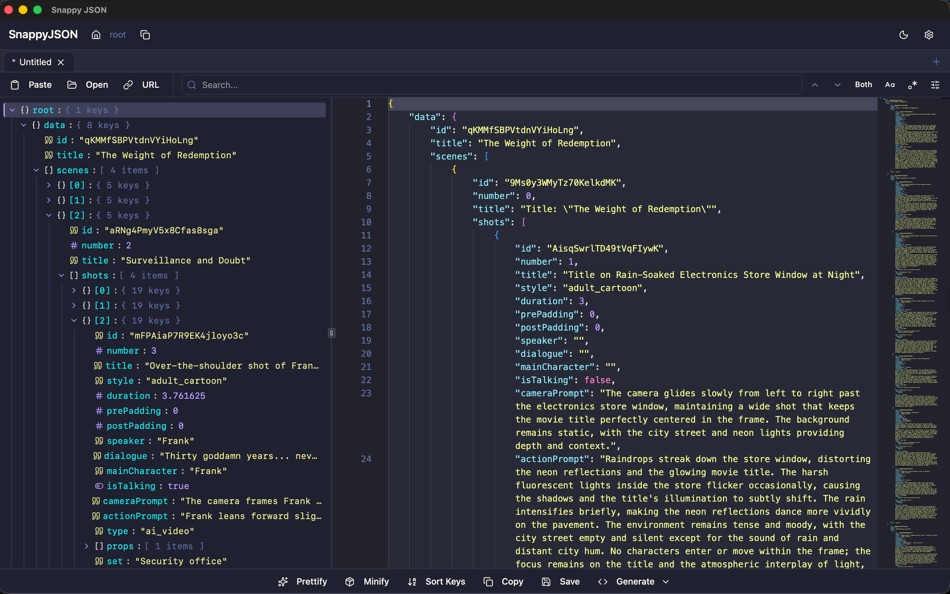This screenshot has width=950, height=594.
Task: Click the Copy button in bottom bar
Action: pyautogui.click(x=503, y=581)
